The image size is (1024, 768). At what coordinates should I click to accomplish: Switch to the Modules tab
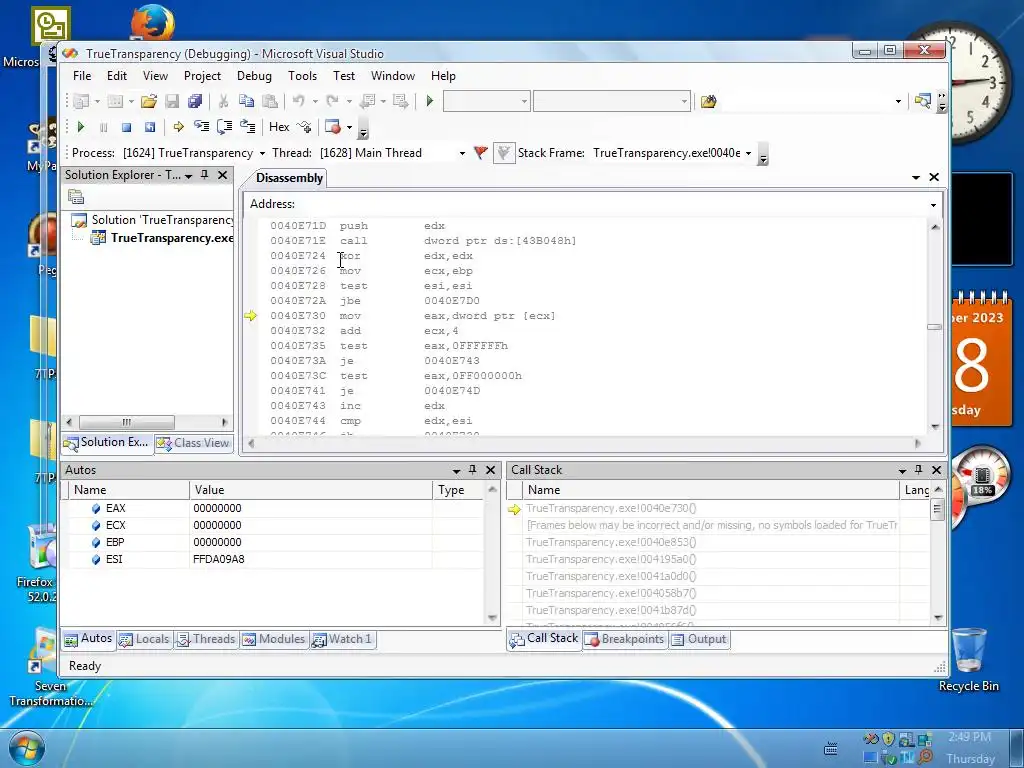(x=274, y=639)
